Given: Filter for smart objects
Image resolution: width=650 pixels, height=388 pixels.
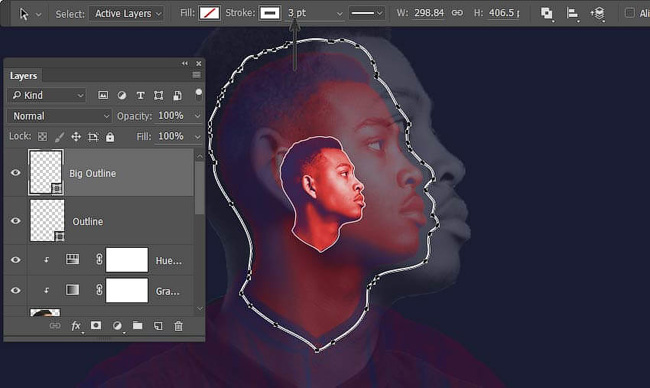Looking at the screenshot, I should coord(177,96).
